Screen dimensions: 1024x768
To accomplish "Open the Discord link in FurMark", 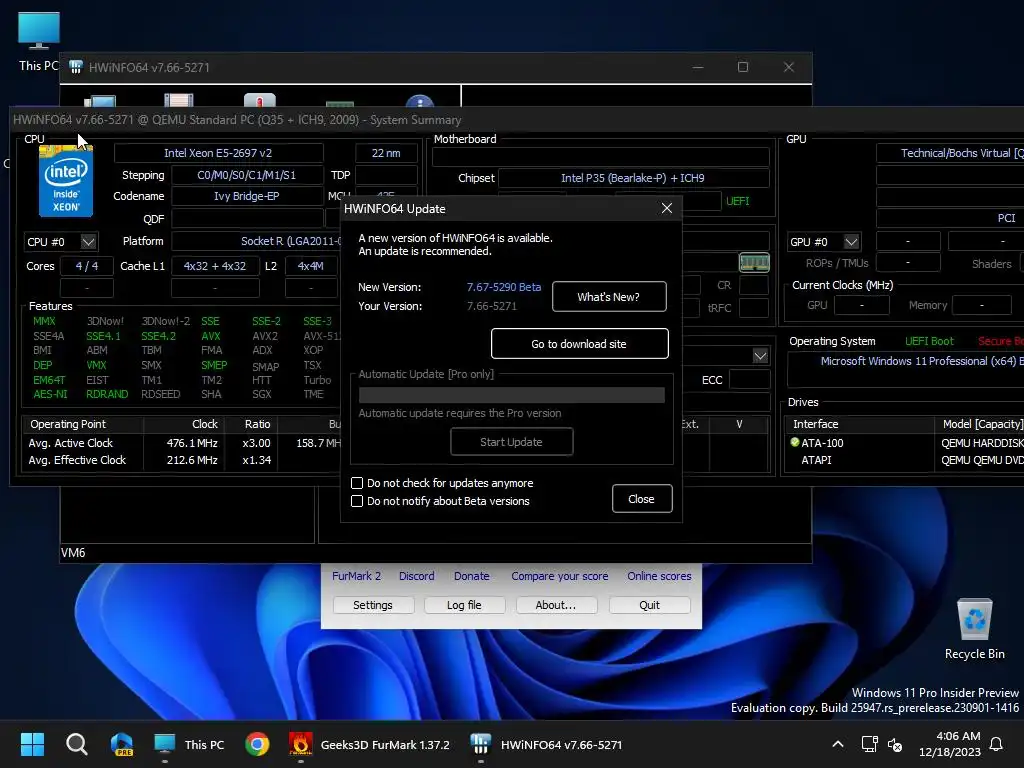I will click(417, 576).
